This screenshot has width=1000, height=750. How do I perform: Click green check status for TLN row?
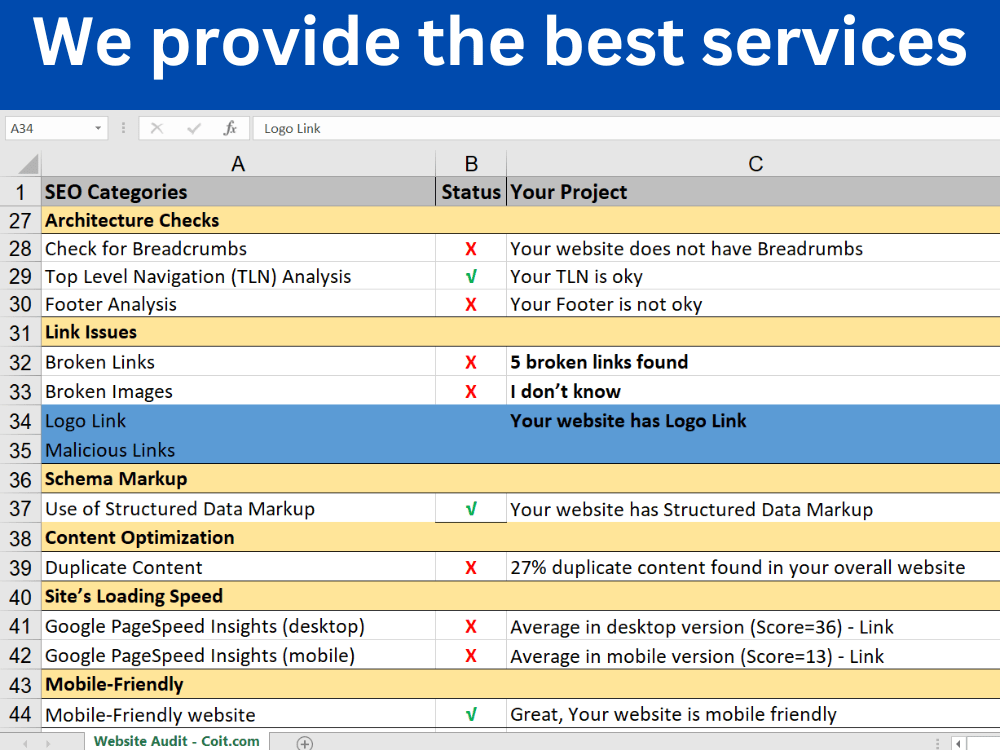tap(471, 277)
